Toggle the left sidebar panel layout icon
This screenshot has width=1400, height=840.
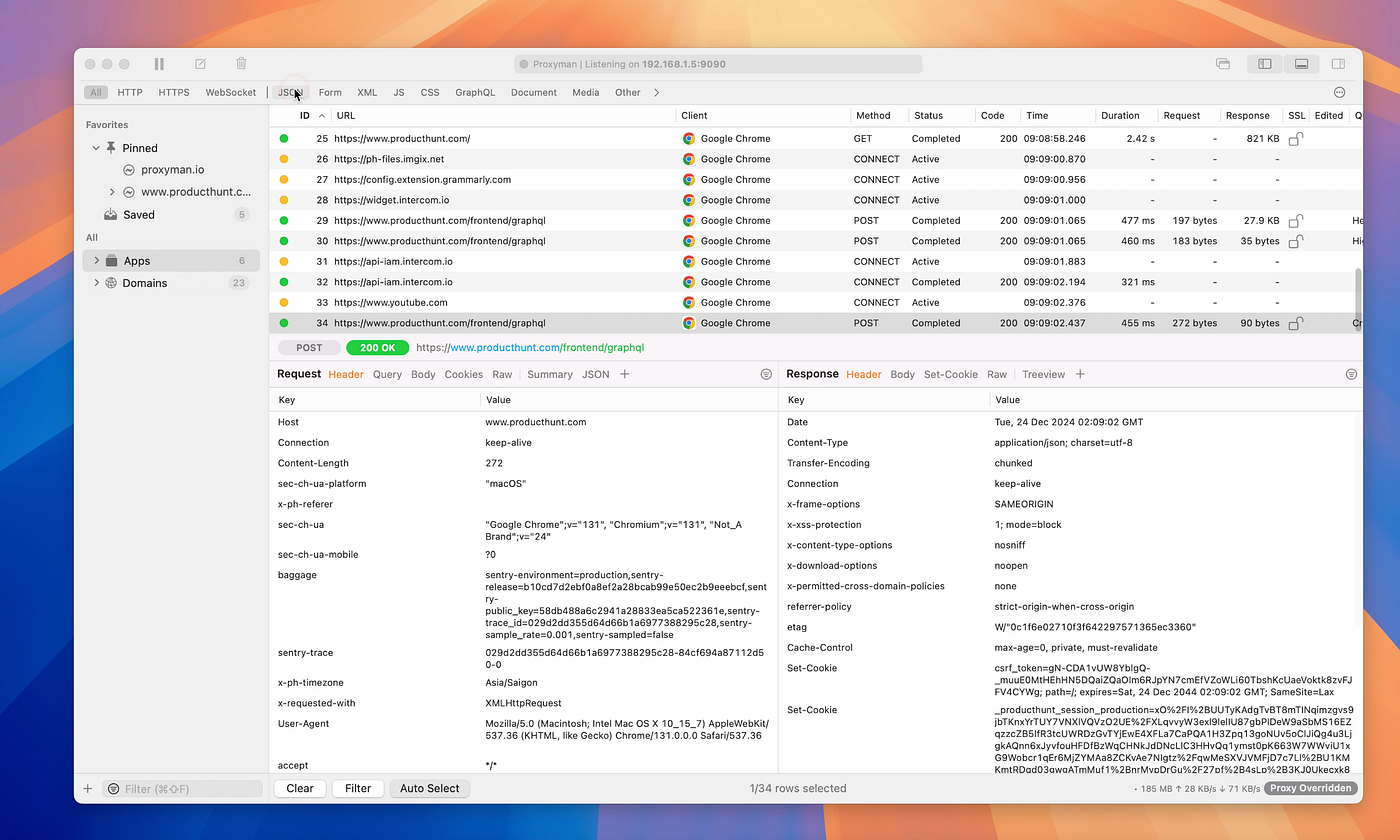[x=1265, y=64]
